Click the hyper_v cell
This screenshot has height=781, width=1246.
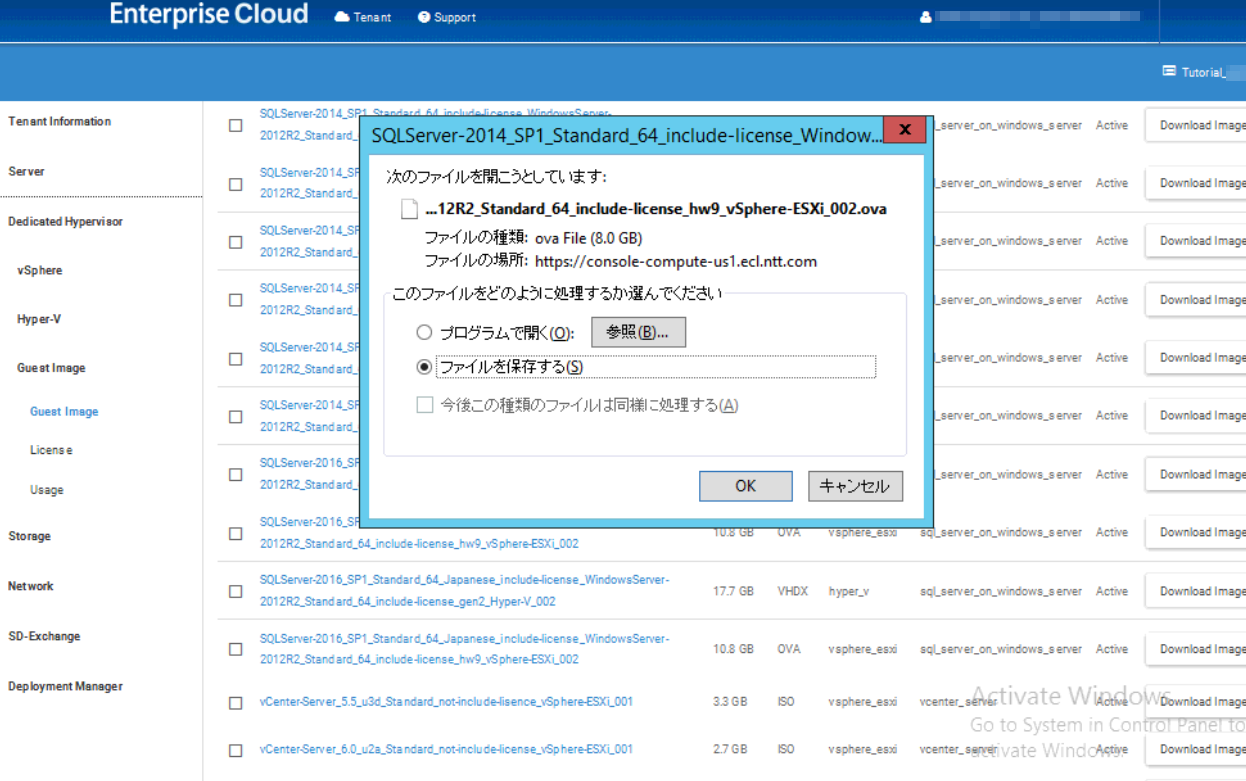[848, 592]
